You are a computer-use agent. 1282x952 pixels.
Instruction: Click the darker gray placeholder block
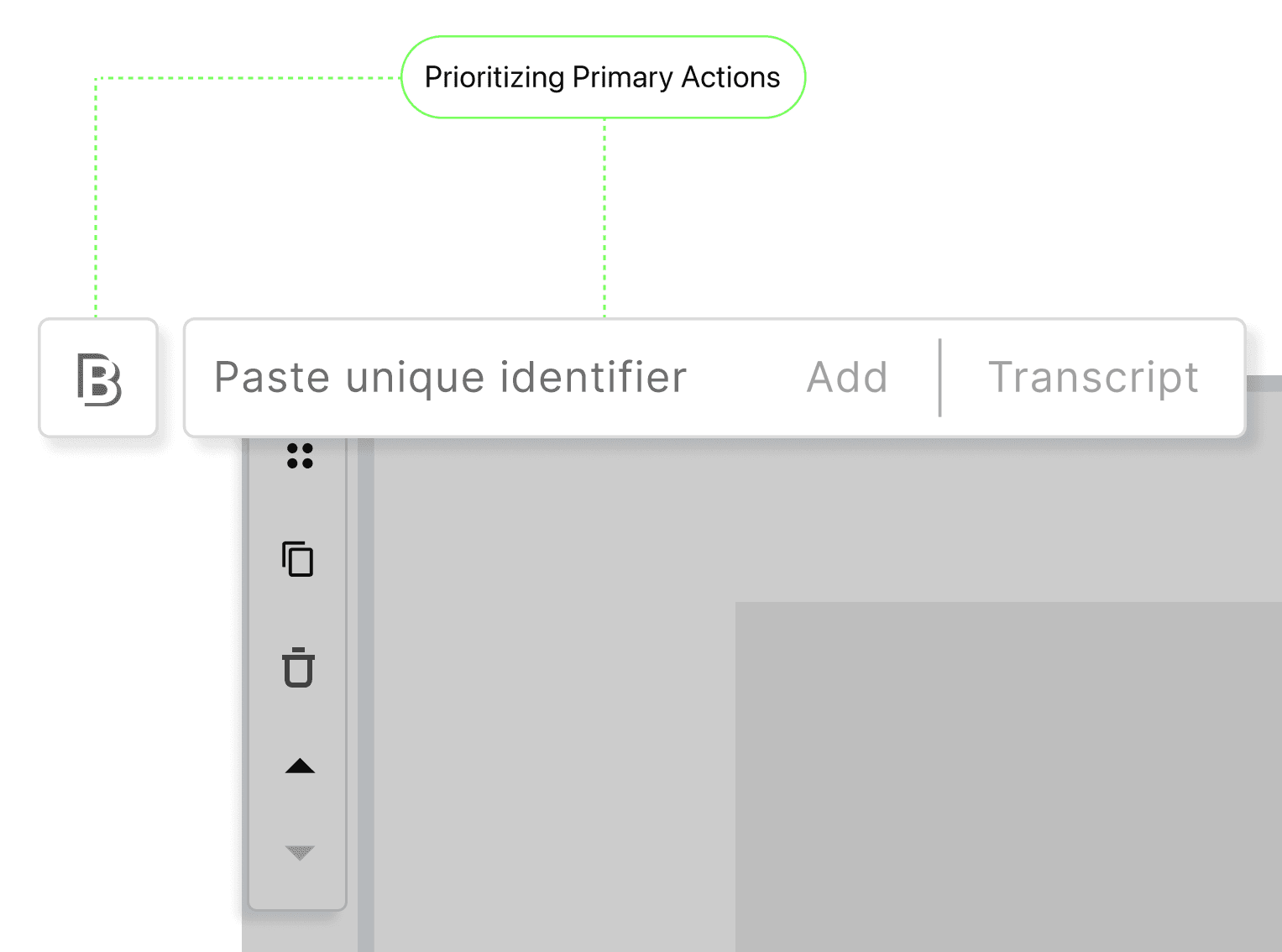[1008, 777]
